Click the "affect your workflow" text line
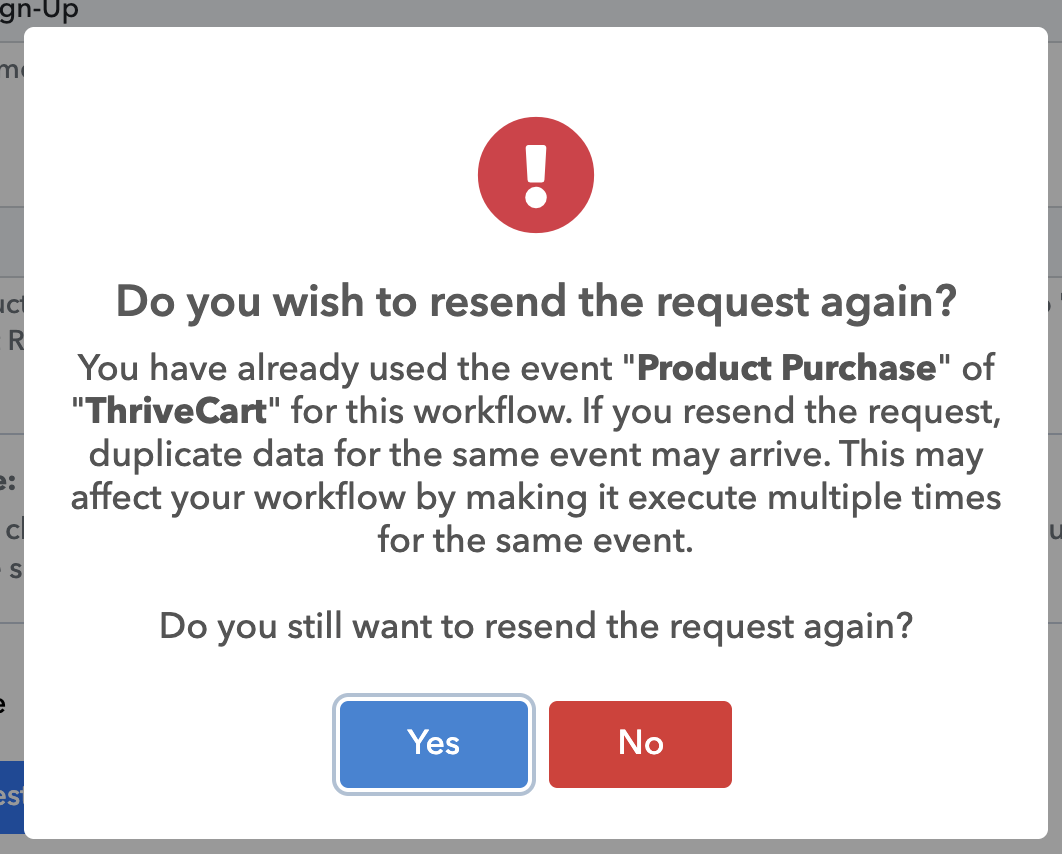Screen dimensions: 1062x854 pos(536,497)
